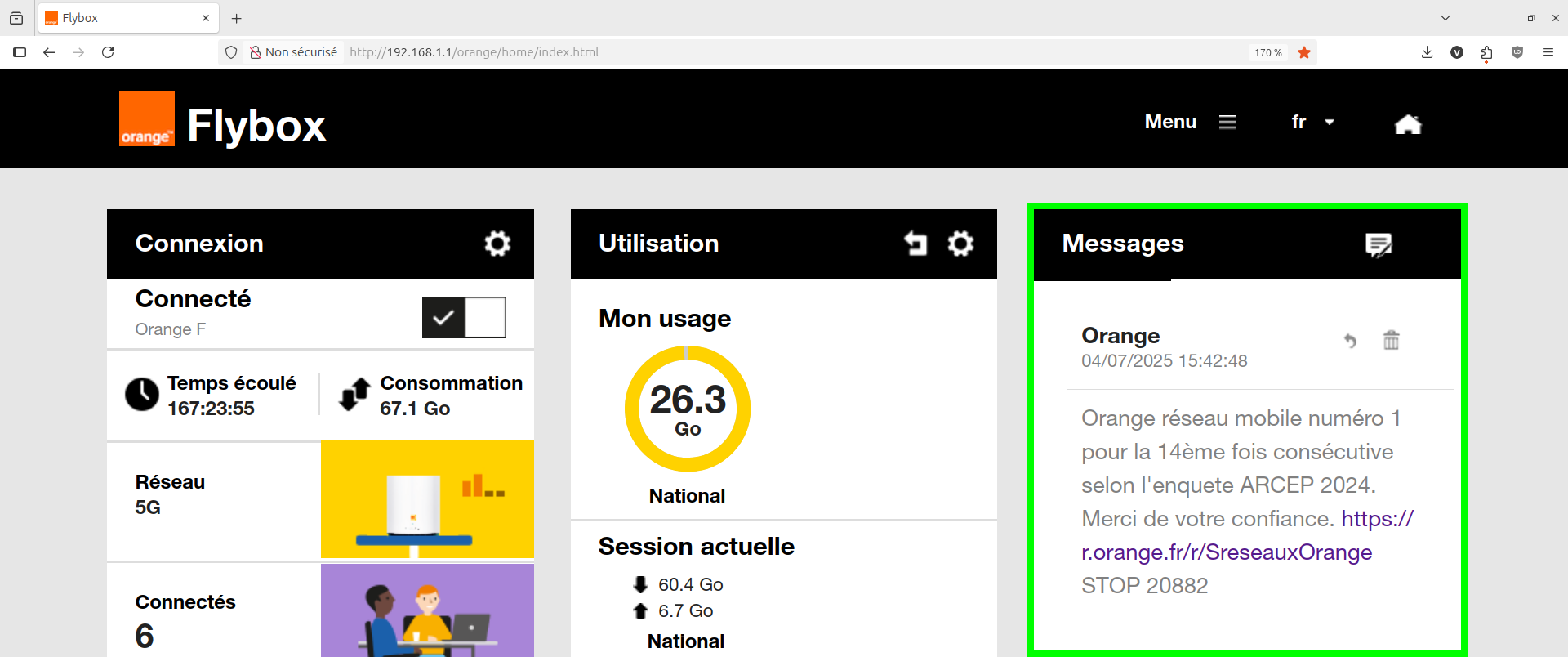1568x657 pixels.
Task: Open the list all tabs chevron
Action: pos(1445,18)
